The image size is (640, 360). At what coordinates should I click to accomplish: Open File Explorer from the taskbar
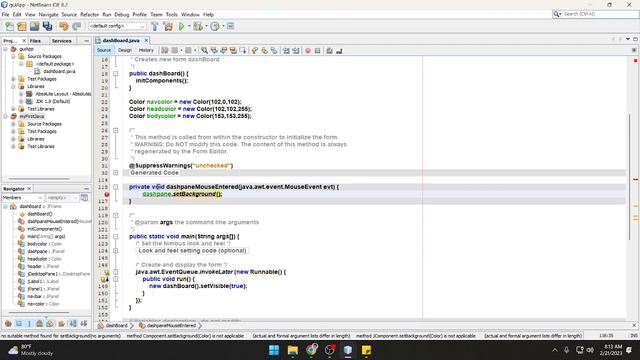(x=293, y=350)
